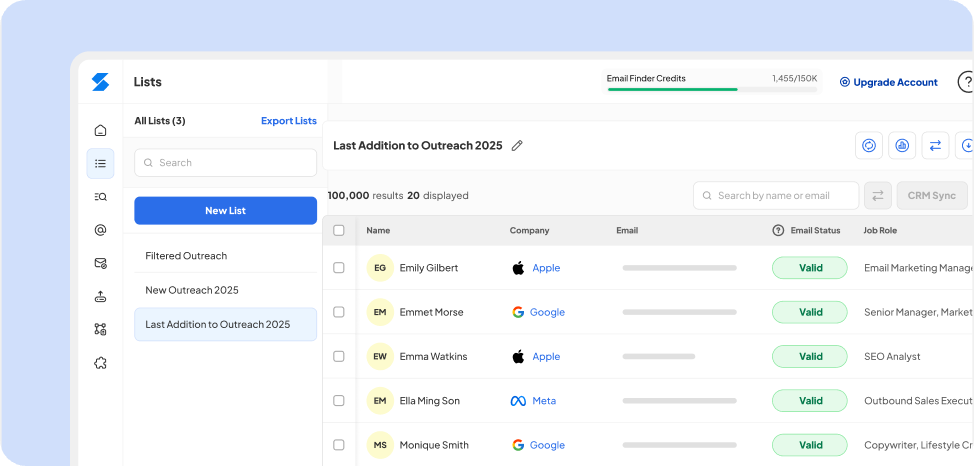The width and height of the screenshot is (974, 466).
Task: Check the box for Emily Gilbert
Action: (339, 268)
